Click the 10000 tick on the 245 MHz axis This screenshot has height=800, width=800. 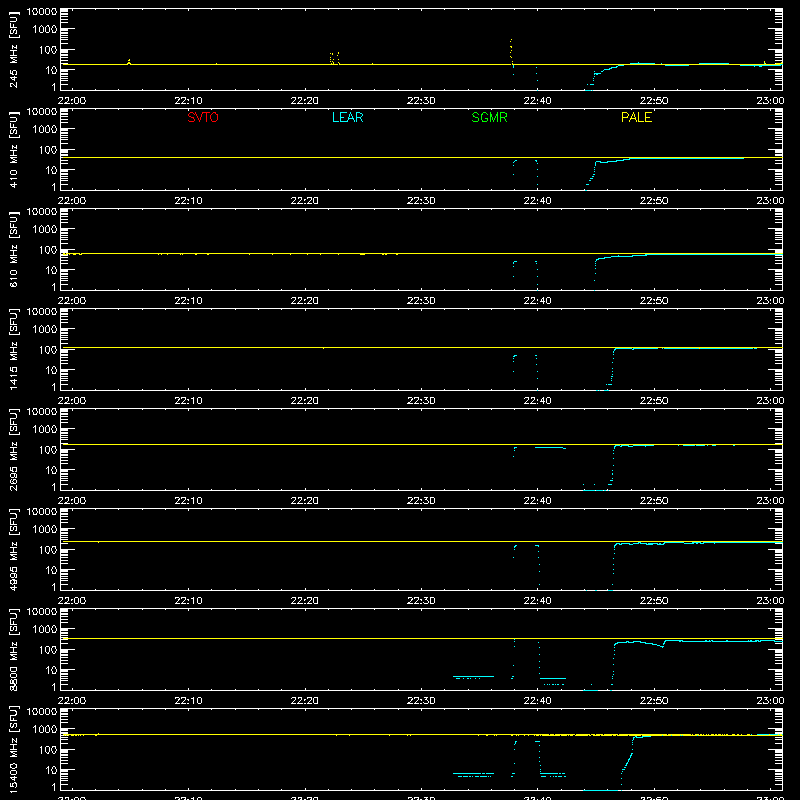point(42,12)
